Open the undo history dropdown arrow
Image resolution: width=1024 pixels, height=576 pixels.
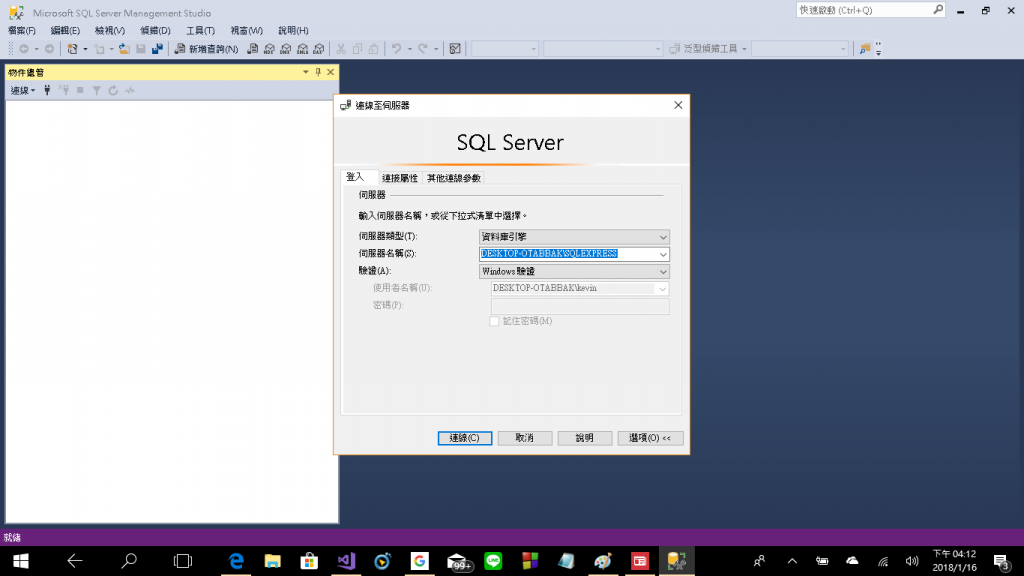(x=409, y=49)
